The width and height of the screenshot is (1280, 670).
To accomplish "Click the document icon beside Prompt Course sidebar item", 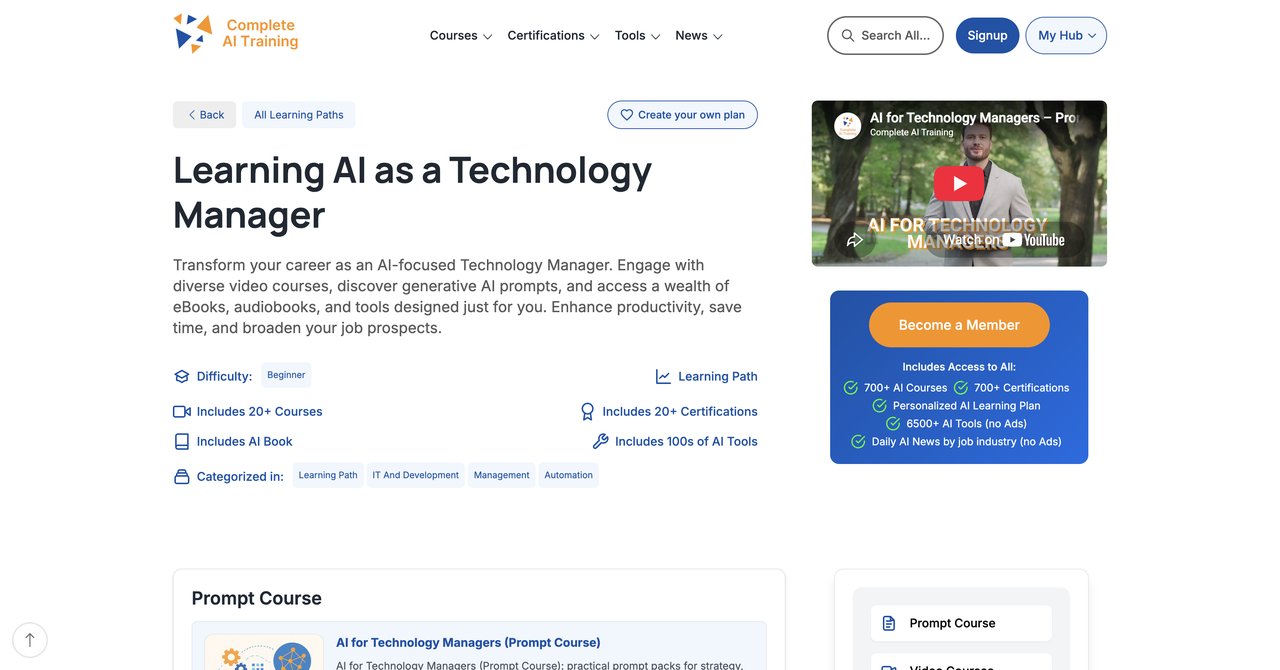I will pos(889,623).
